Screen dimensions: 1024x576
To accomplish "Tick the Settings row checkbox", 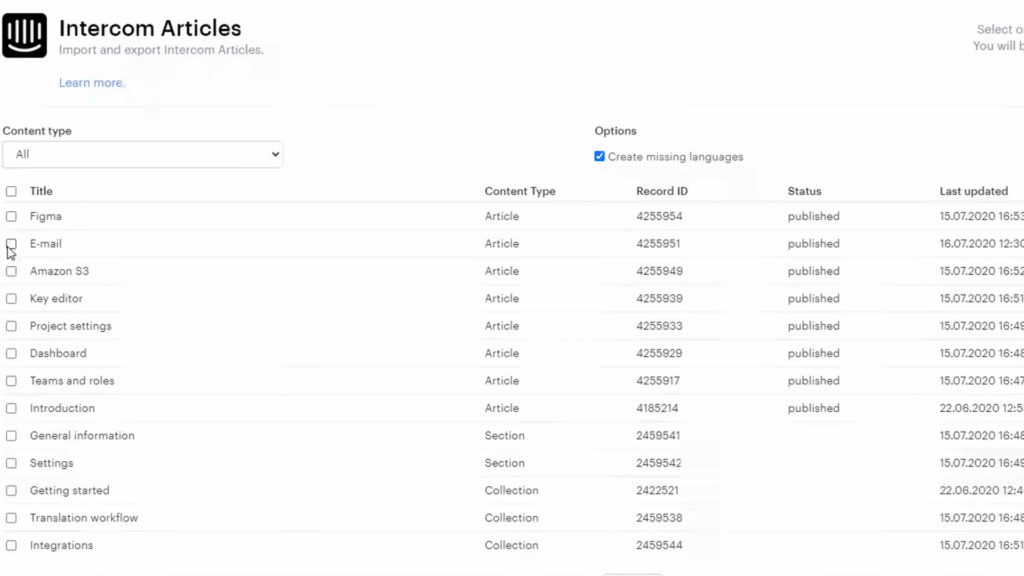I will click(x=11, y=463).
